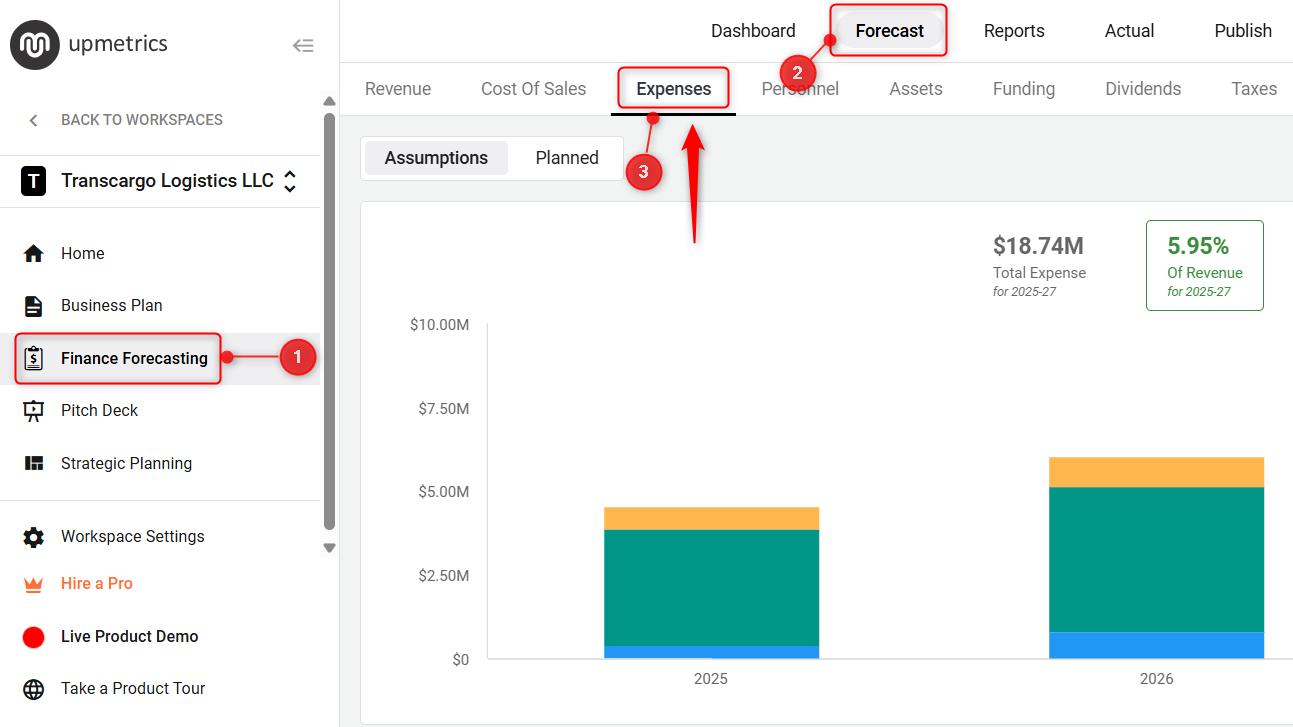Viewport: 1293px width, 727px height.
Task: Toggle to Planned view
Action: click(x=567, y=158)
